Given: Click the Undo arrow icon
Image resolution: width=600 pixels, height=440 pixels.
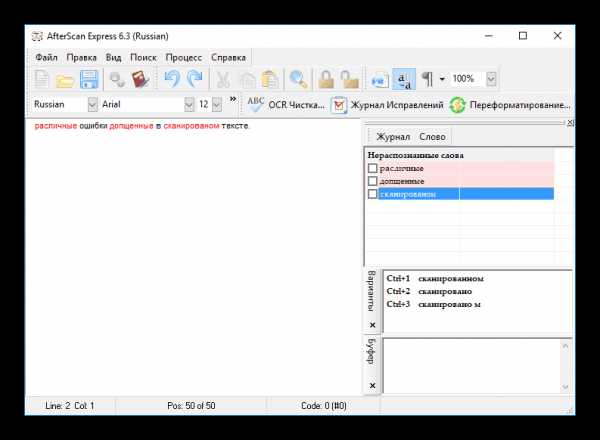Looking at the screenshot, I should pos(172,79).
